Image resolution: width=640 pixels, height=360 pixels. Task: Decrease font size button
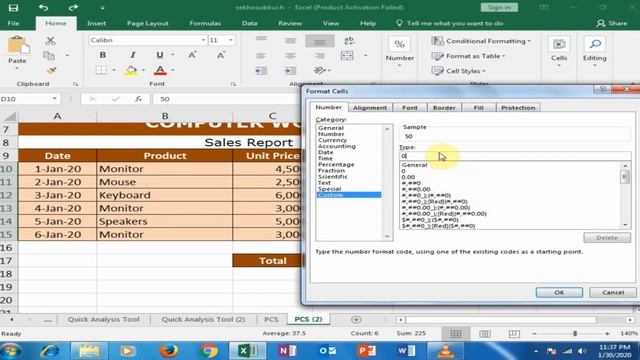point(221,55)
